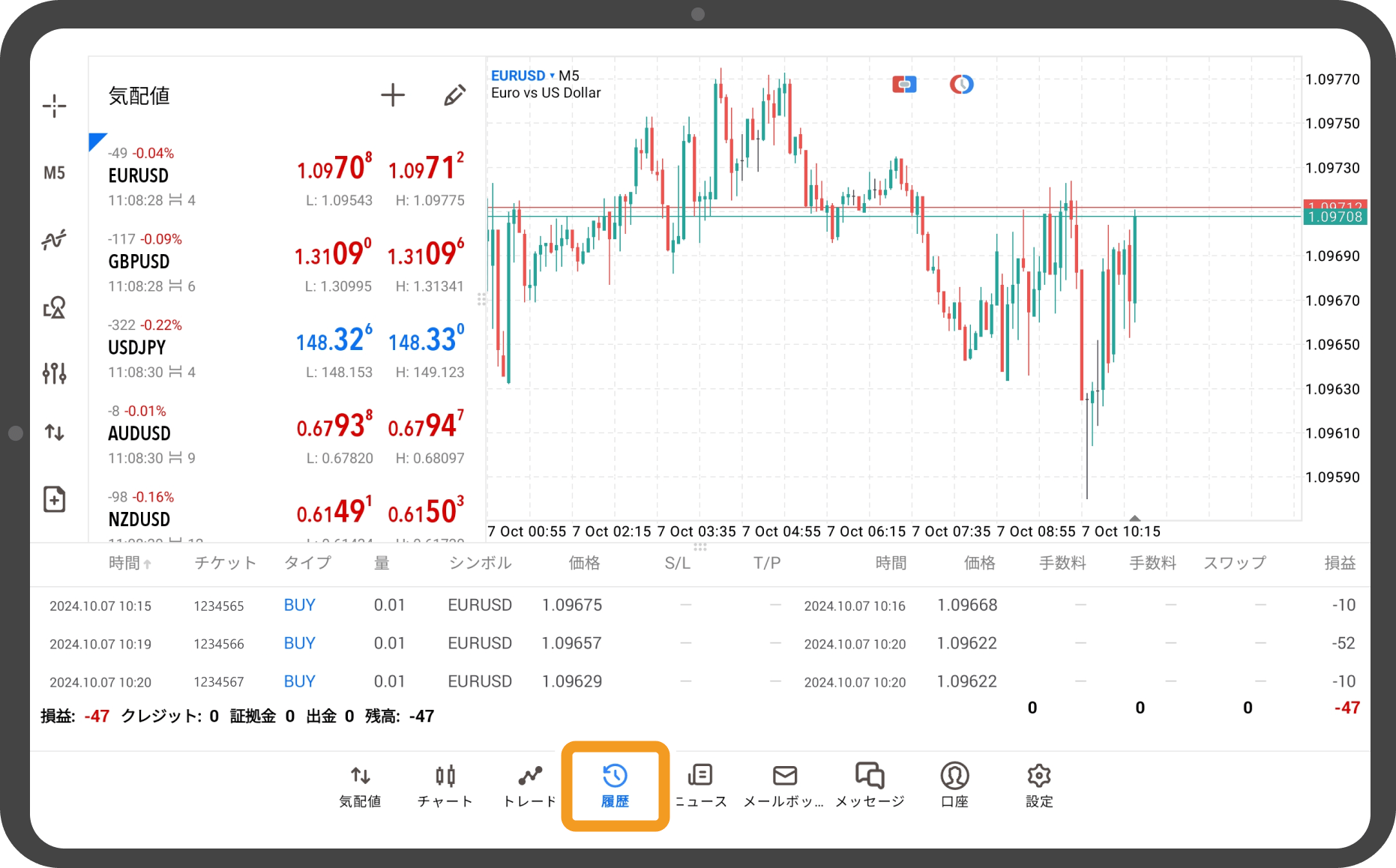Switch to the チャート tab
This screenshot has width=1396, height=868.
(445, 786)
